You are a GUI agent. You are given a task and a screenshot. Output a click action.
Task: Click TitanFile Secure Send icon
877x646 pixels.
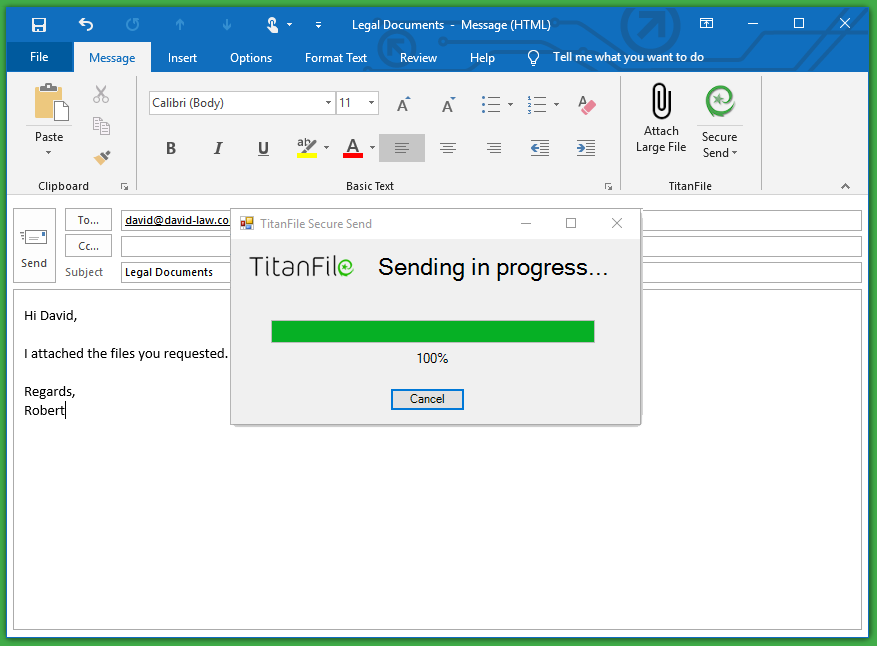pos(720,101)
